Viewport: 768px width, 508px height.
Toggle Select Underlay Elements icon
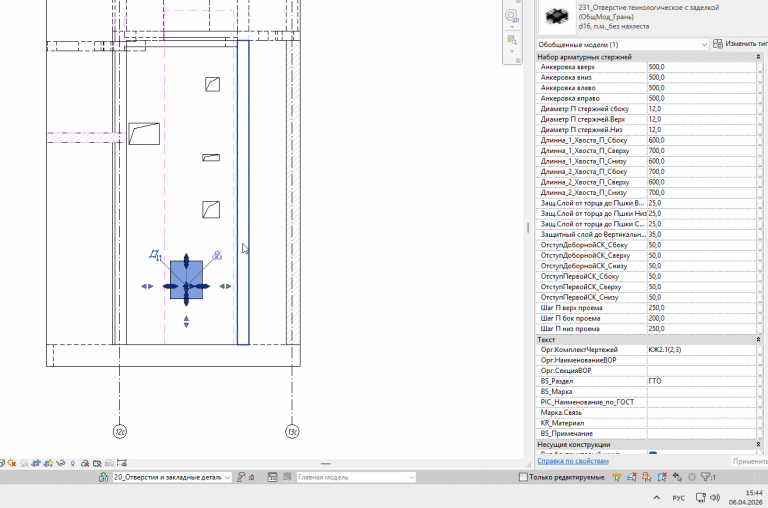(631, 477)
